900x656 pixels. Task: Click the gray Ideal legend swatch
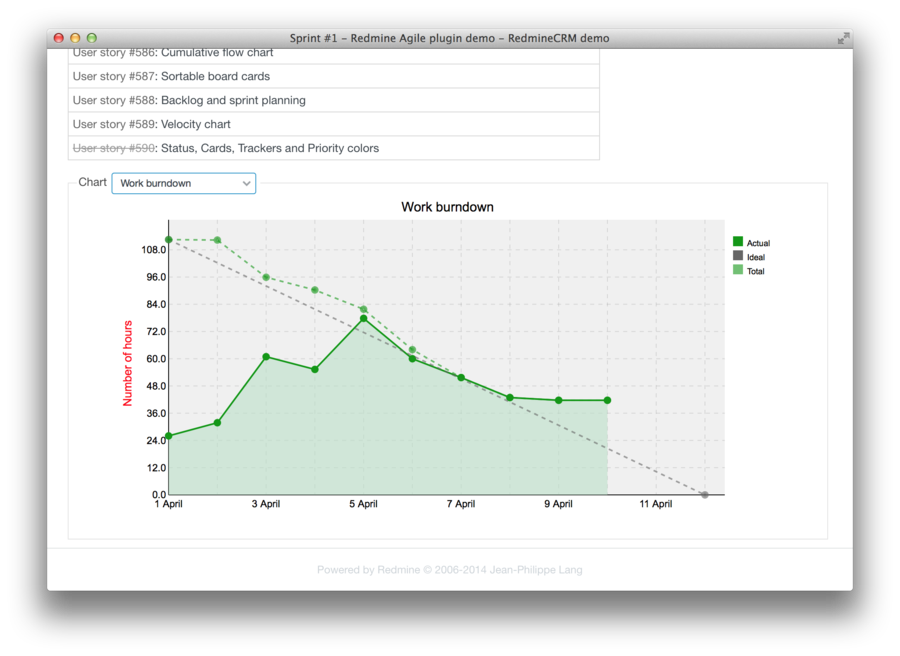click(x=738, y=256)
